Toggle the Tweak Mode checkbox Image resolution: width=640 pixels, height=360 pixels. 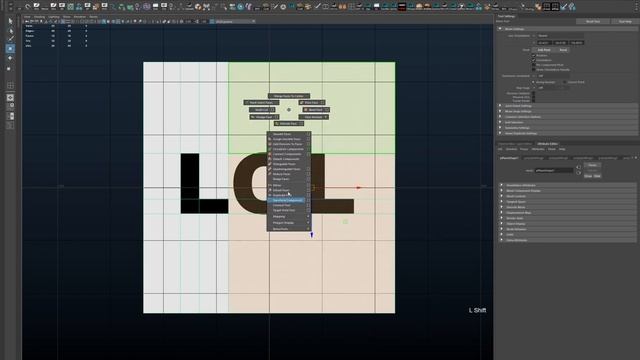(533, 101)
